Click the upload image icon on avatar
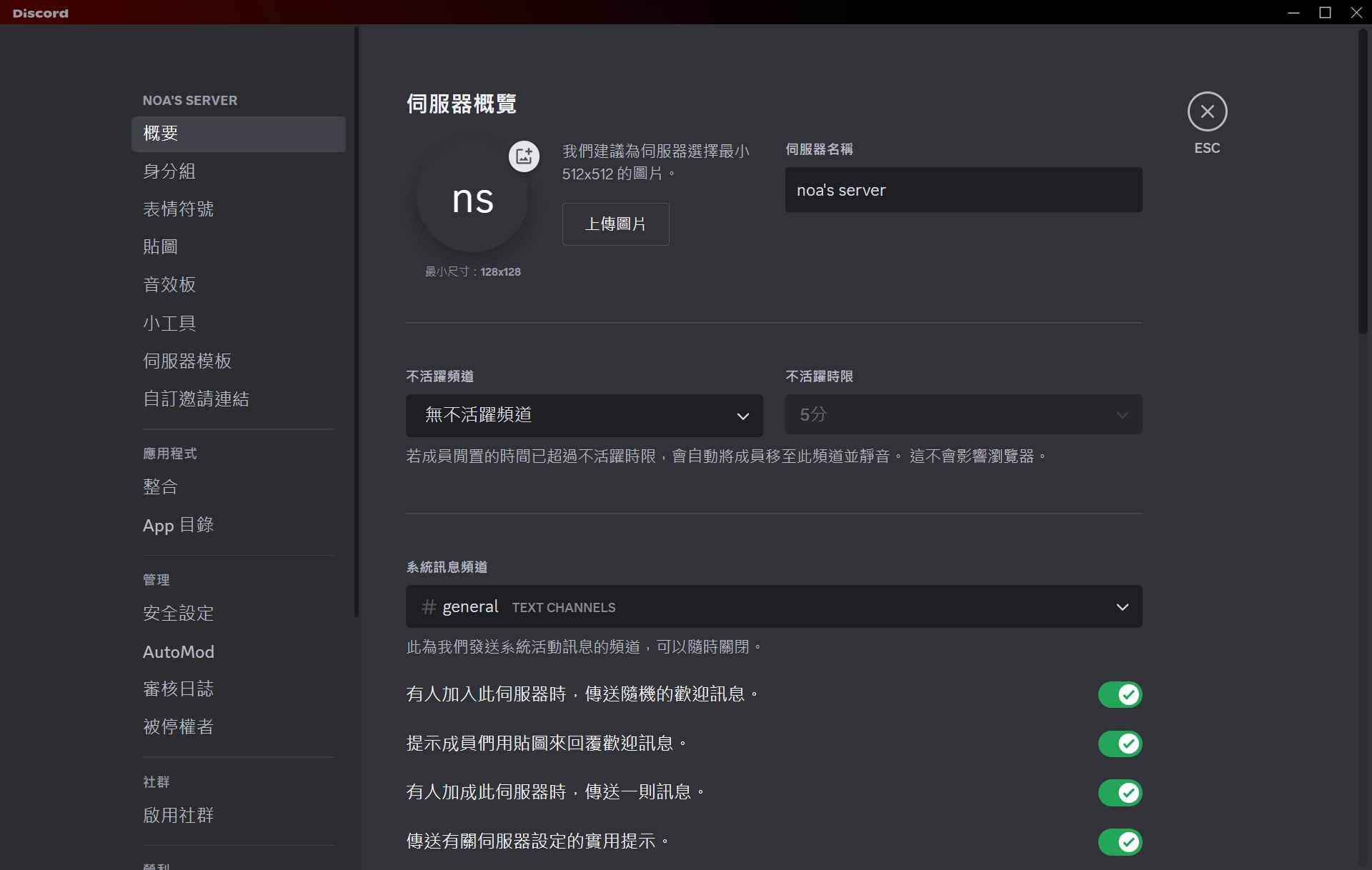Image resolution: width=1372 pixels, height=870 pixels. coord(524,156)
